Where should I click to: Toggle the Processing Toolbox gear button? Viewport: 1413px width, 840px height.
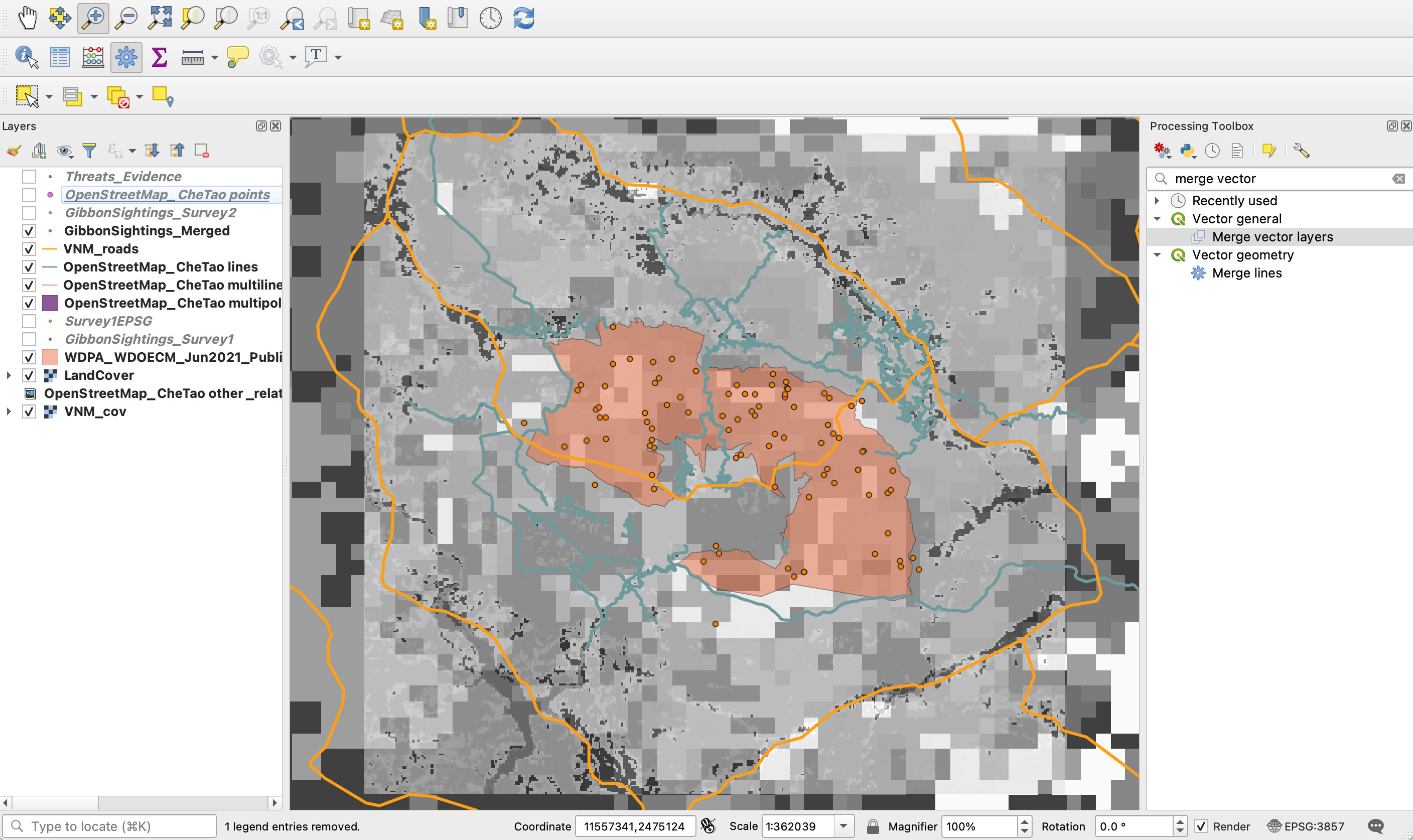(126, 57)
